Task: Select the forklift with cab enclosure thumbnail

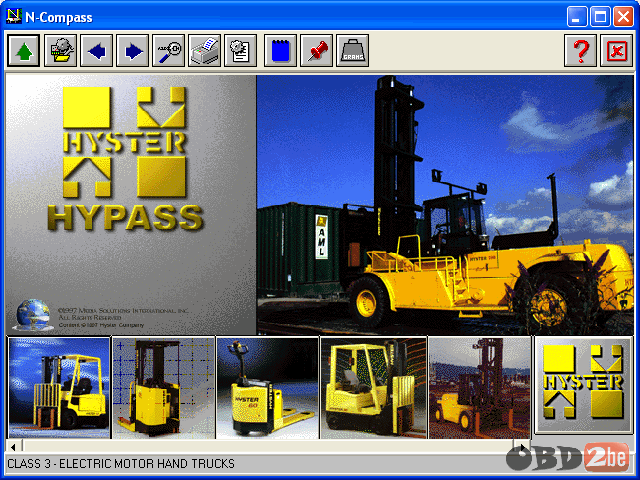Action: tap(373, 388)
